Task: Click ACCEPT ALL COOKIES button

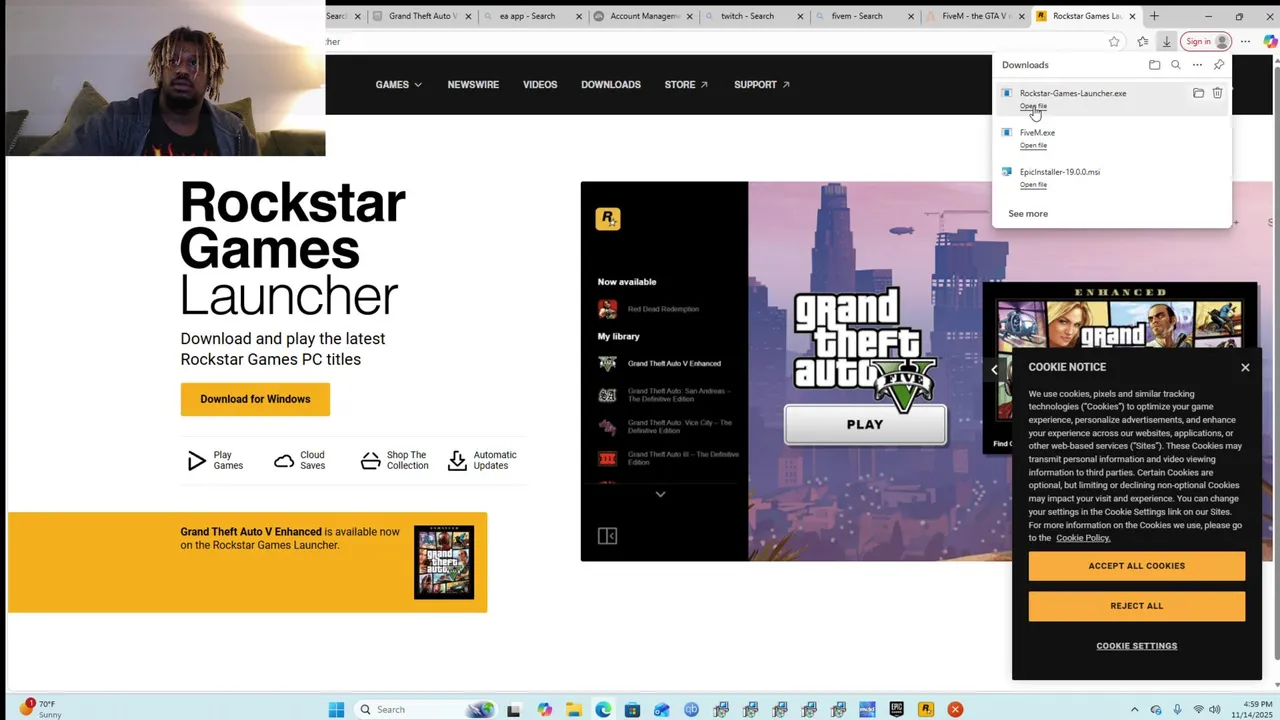Action: click(1137, 566)
